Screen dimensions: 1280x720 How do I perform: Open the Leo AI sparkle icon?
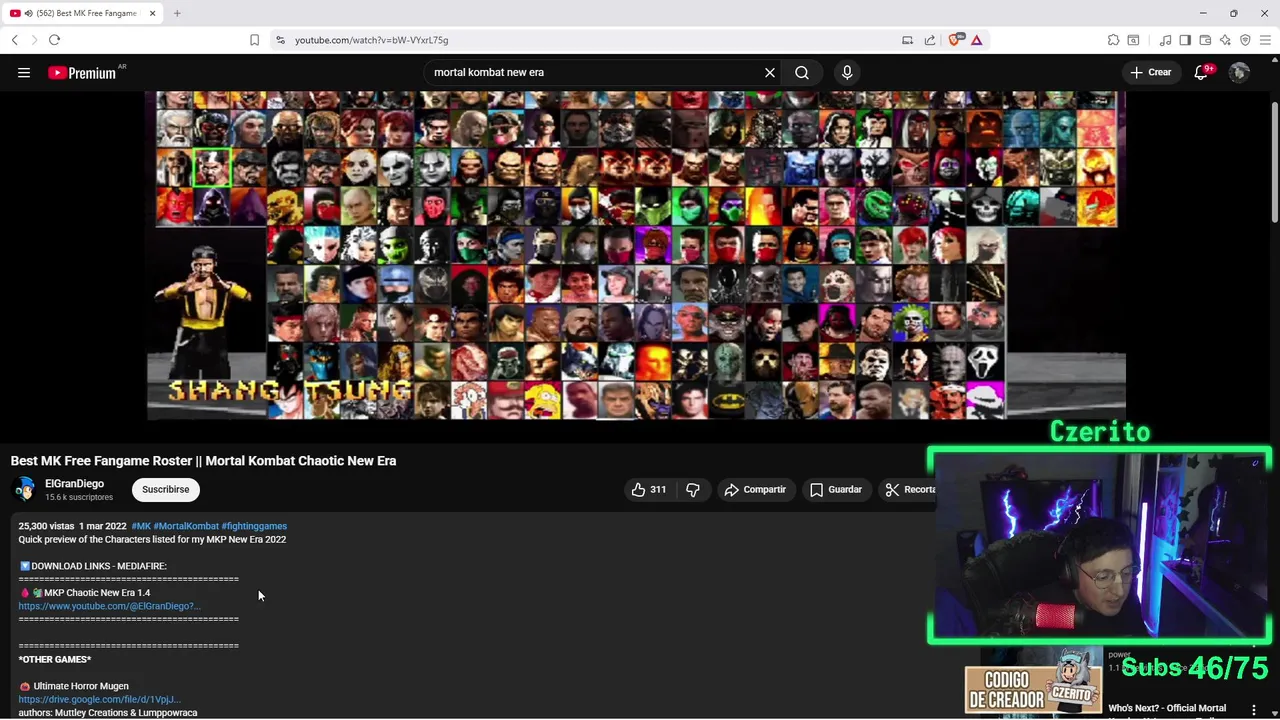click(x=1225, y=40)
